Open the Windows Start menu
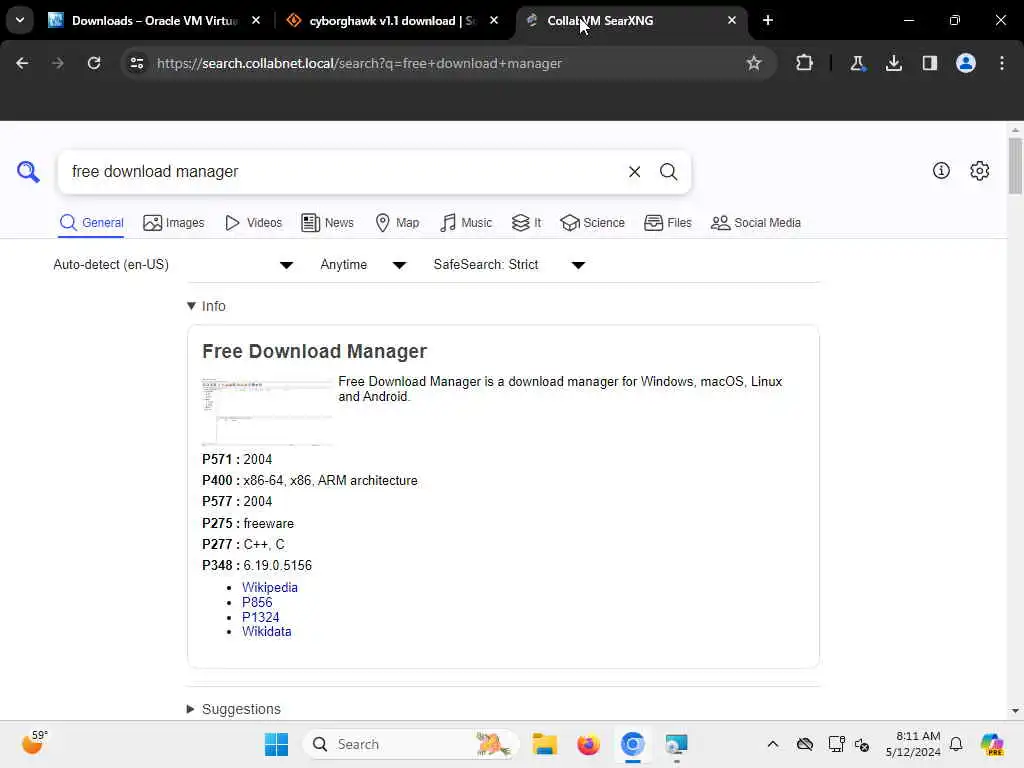 tap(276, 744)
